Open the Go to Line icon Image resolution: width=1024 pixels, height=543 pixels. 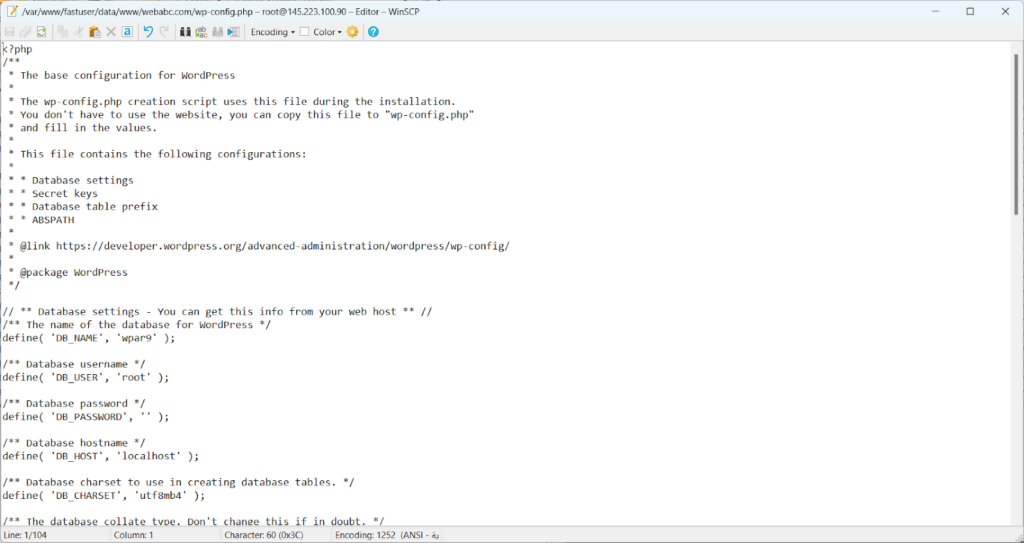pos(234,31)
